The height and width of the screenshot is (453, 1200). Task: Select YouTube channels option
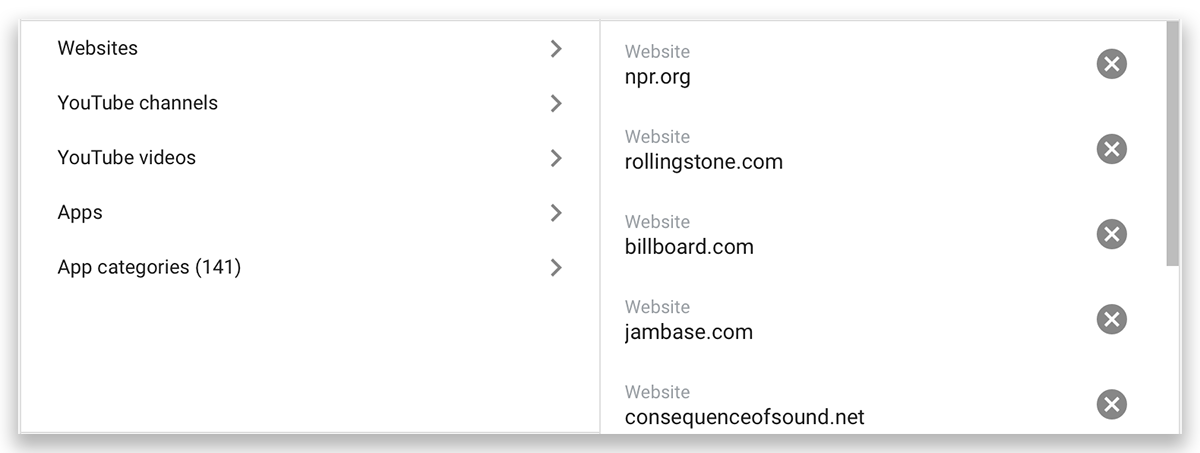310,103
